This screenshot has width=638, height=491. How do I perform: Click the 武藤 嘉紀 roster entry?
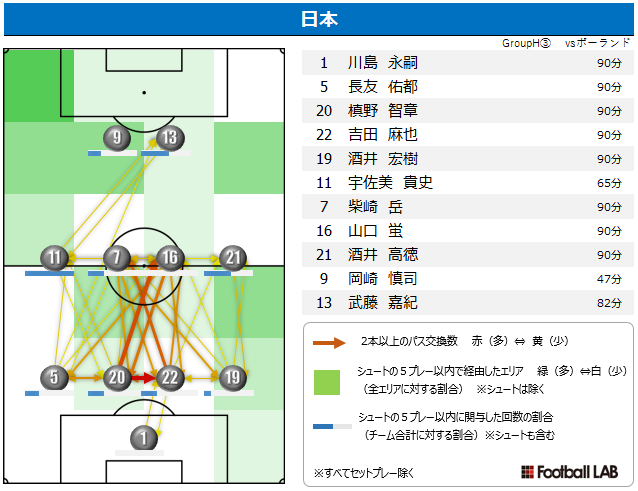click(468, 303)
